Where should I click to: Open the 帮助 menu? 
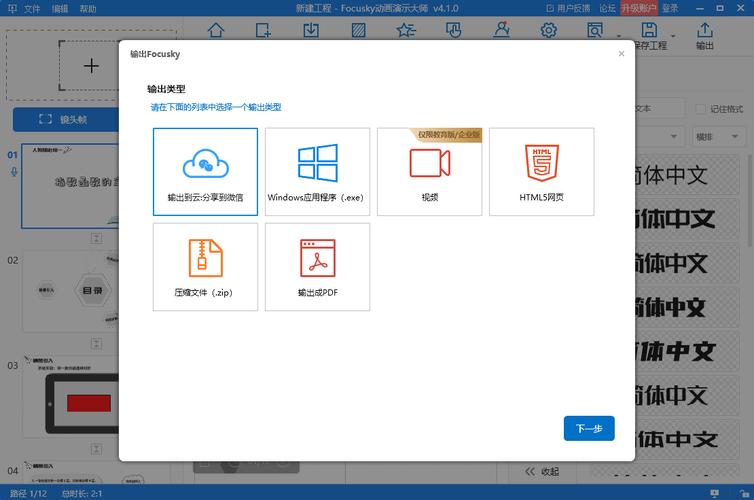pos(89,8)
